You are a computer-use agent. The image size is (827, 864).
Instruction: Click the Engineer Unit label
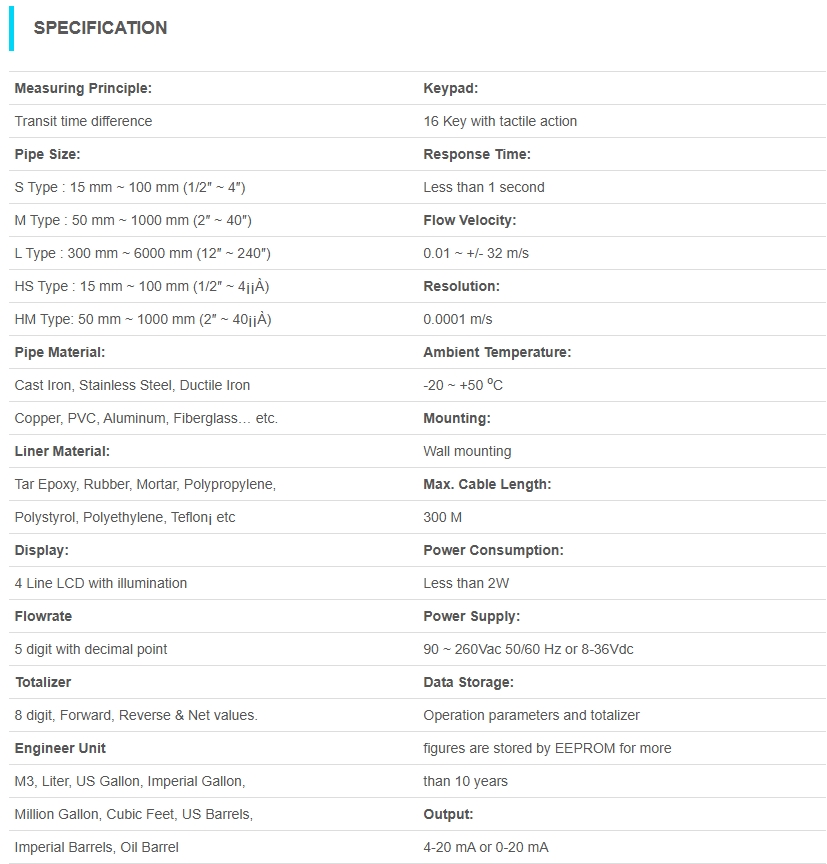pyautogui.click(x=60, y=748)
